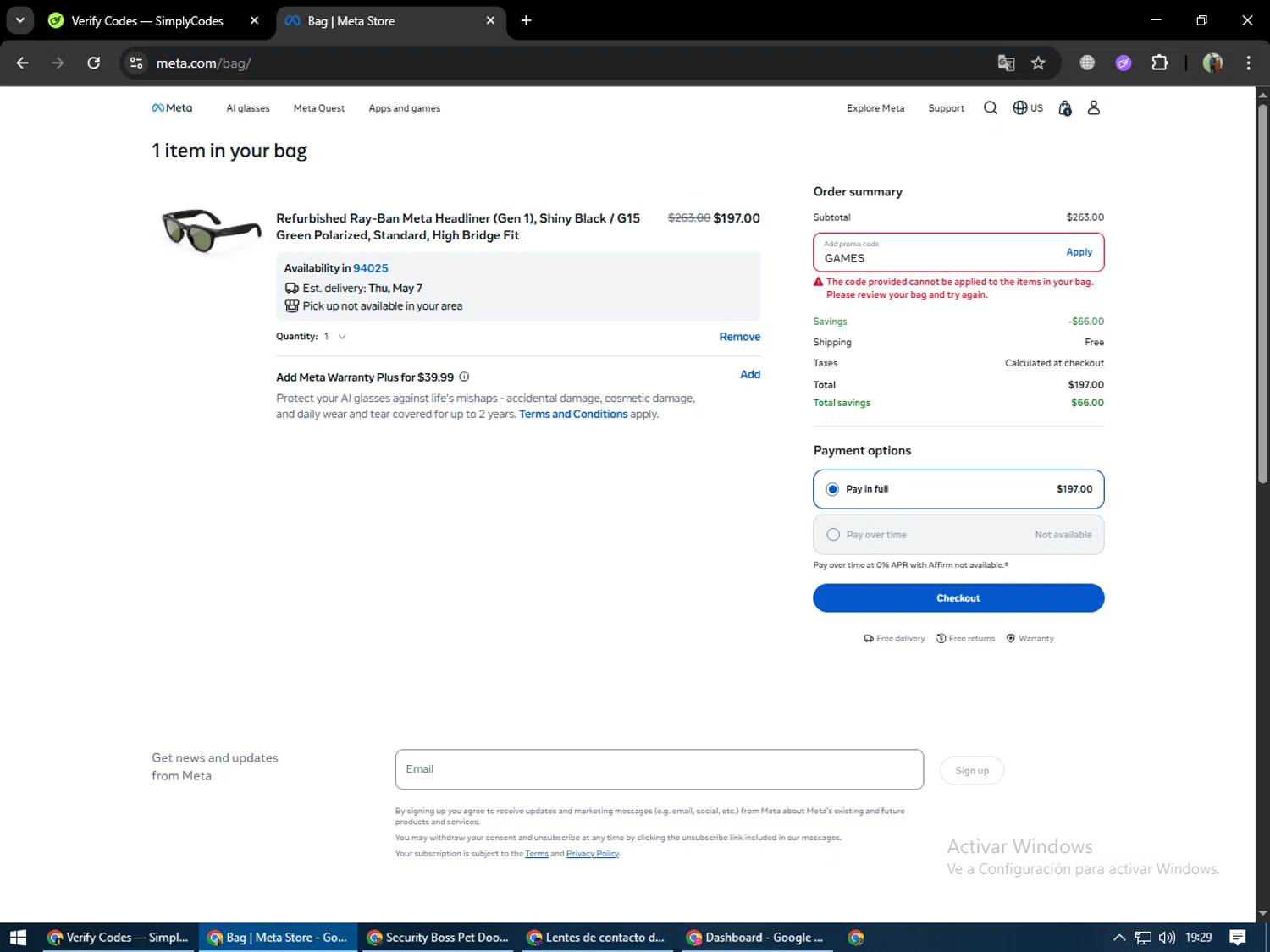
Task: Click the volume speaker tray icon
Action: tap(1167, 938)
